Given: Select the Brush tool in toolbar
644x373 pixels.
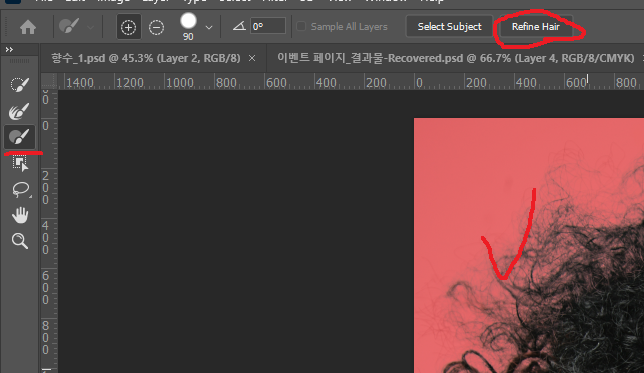Looking at the screenshot, I should (x=19, y=137).
